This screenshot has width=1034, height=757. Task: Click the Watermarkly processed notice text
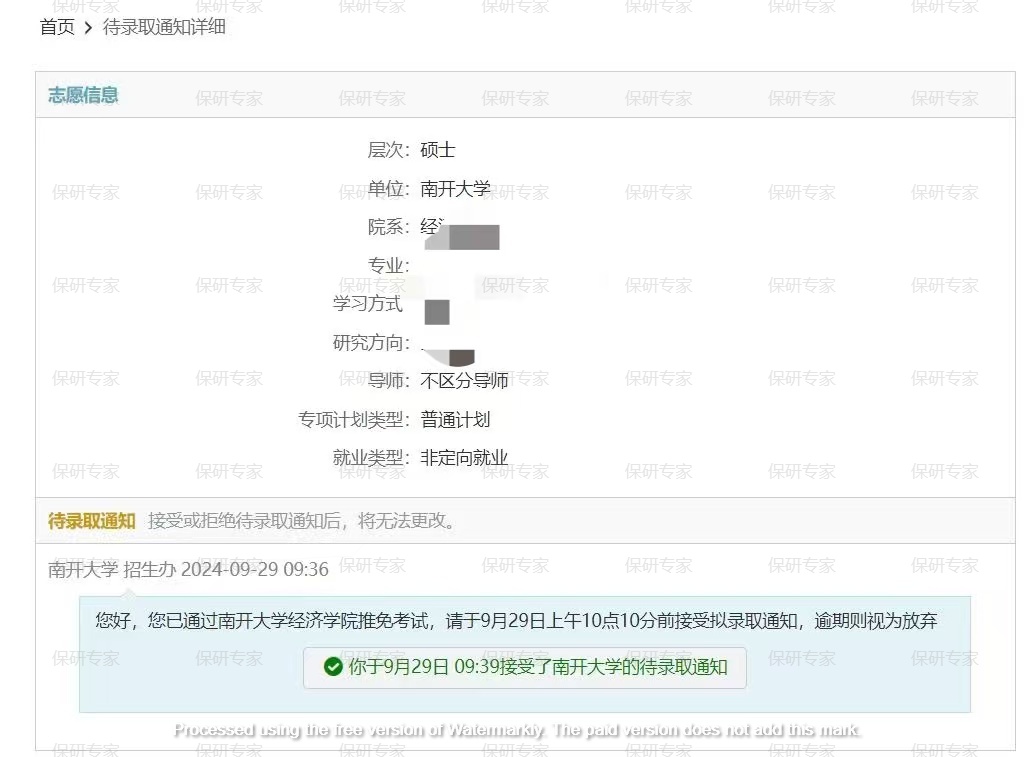(518, 730)
